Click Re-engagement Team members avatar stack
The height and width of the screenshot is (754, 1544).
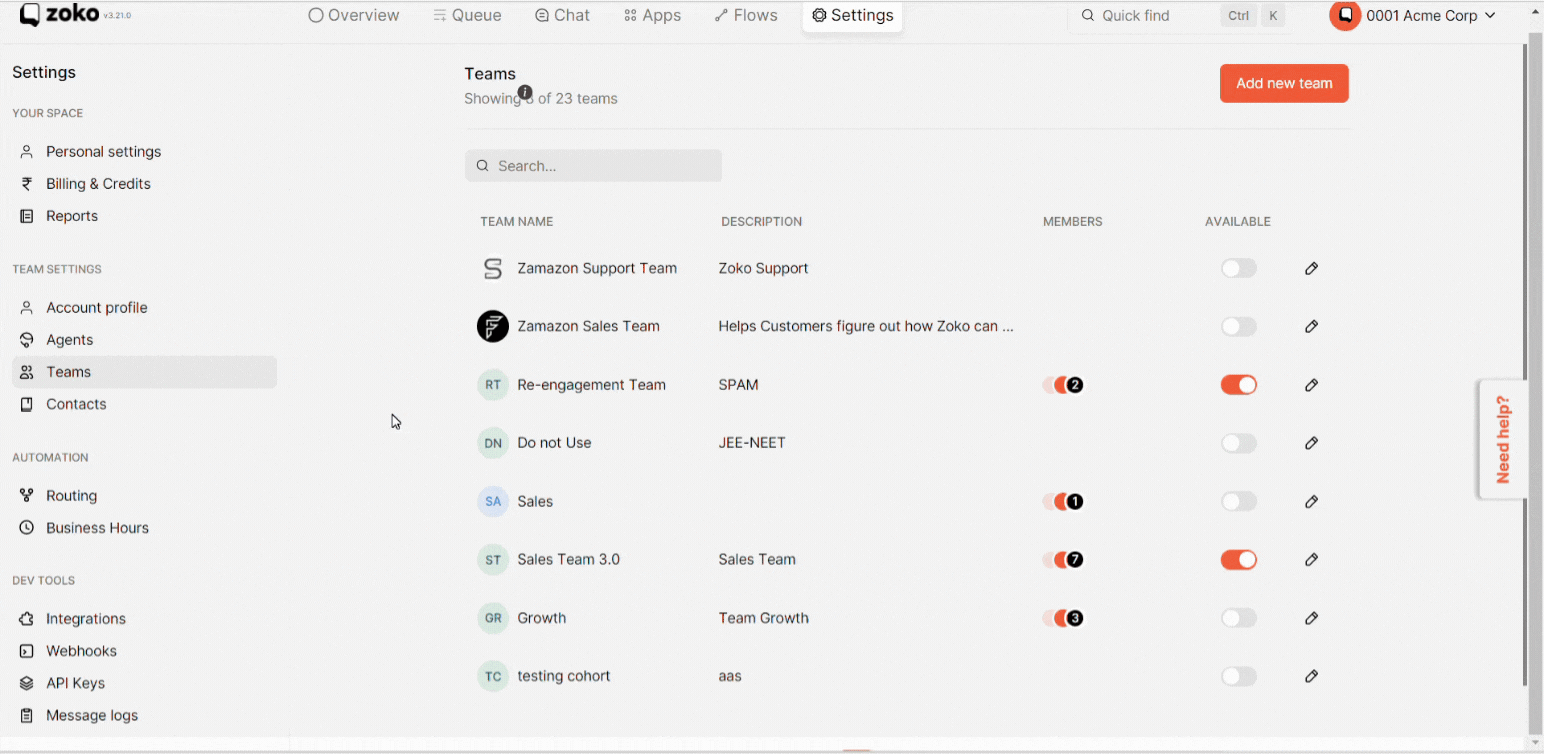click(1063, 385)
